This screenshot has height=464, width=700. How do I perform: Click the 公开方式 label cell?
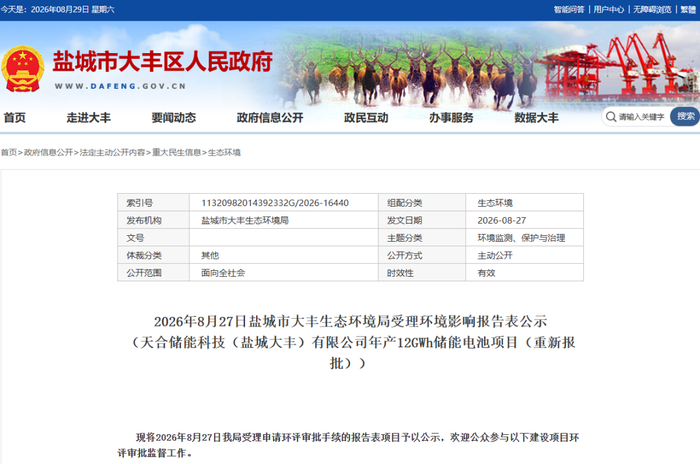(422, 255)
